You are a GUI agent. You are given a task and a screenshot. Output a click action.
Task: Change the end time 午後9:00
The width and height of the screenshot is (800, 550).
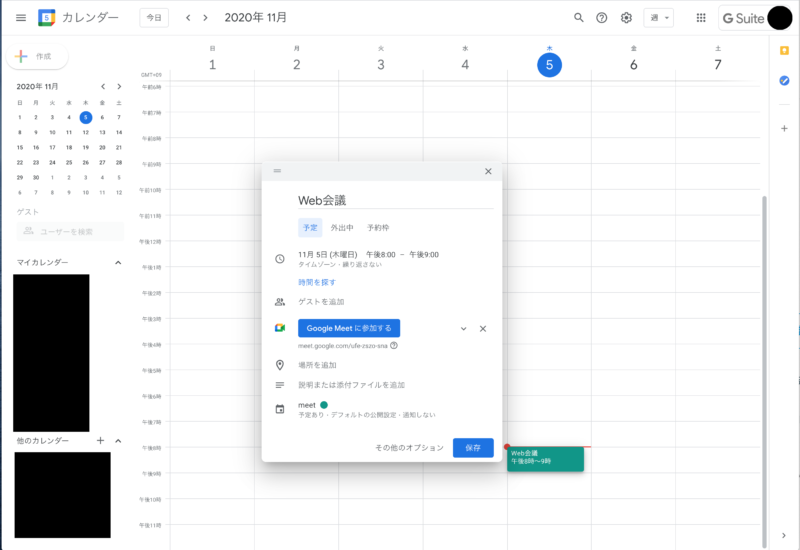tap(423, 255)
